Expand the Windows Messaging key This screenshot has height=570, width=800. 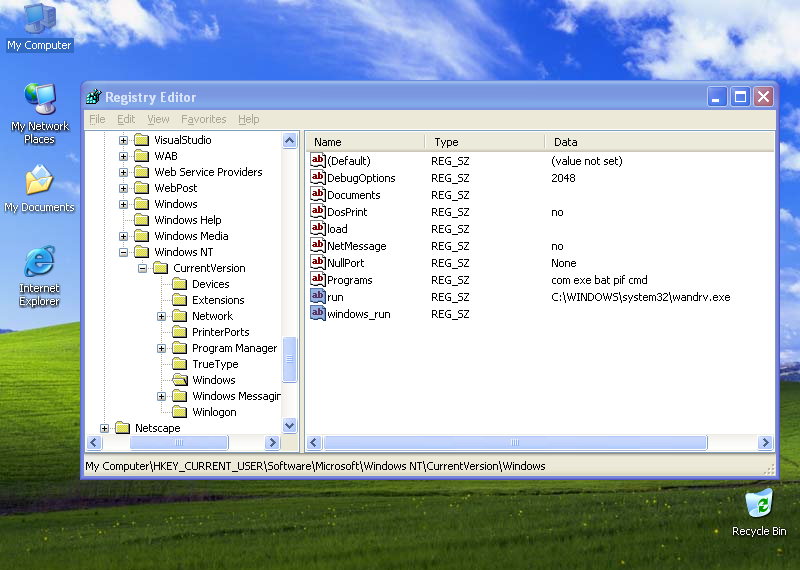click(161, 396)
